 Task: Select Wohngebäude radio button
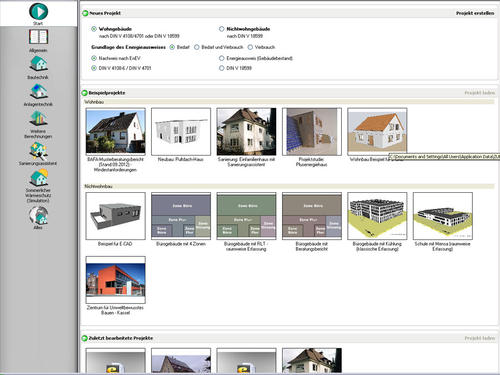(94, 29)
